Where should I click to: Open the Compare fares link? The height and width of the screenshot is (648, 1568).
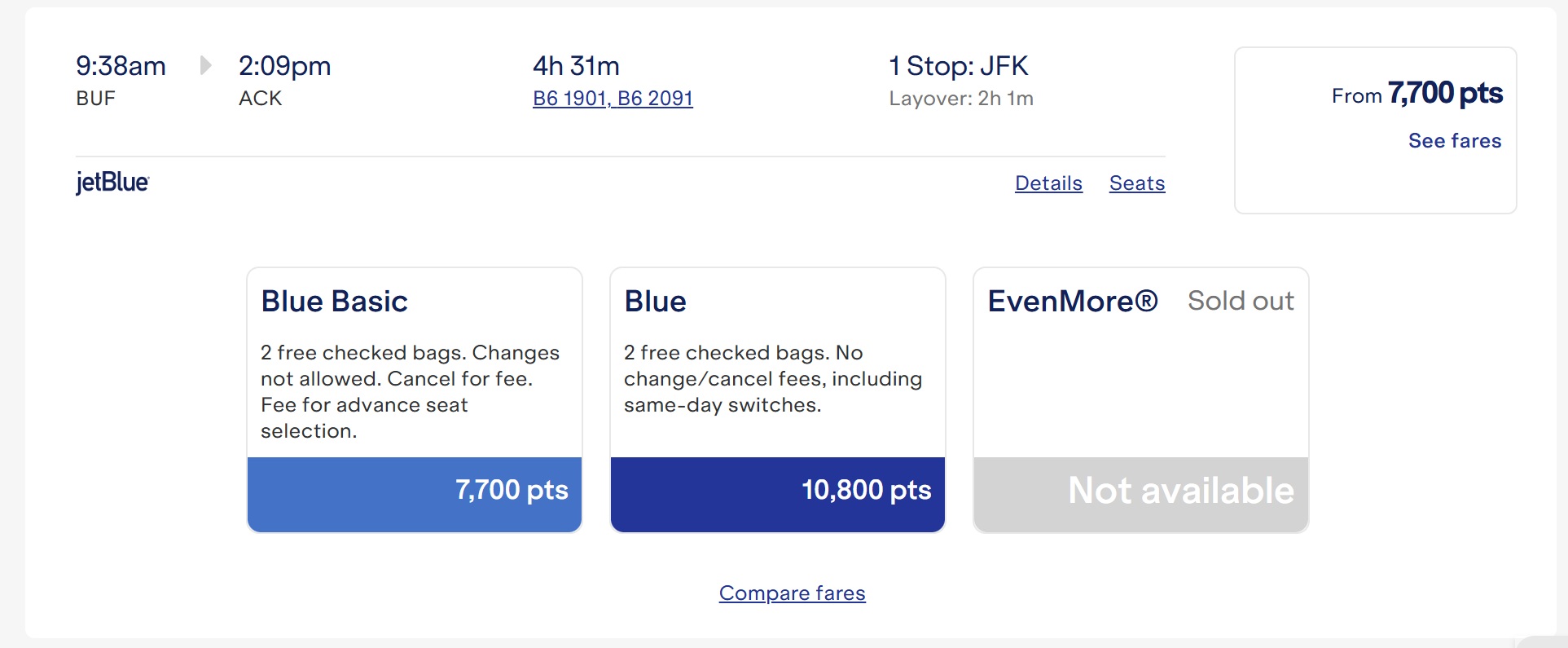[x=792, y=593]
